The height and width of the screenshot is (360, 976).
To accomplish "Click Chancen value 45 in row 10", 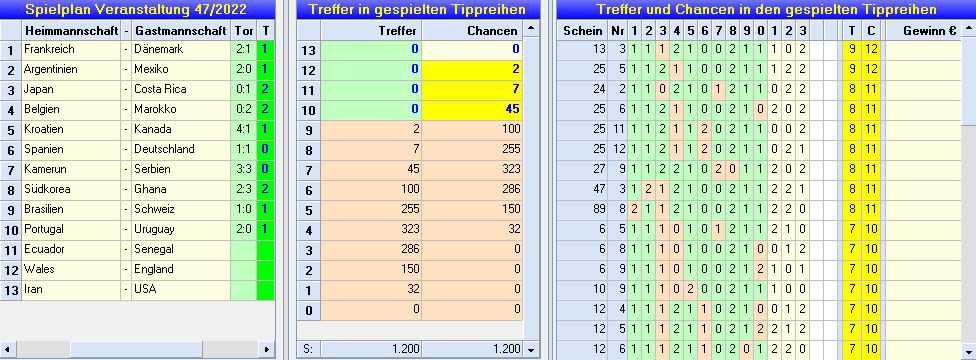I will pos(472,109).
